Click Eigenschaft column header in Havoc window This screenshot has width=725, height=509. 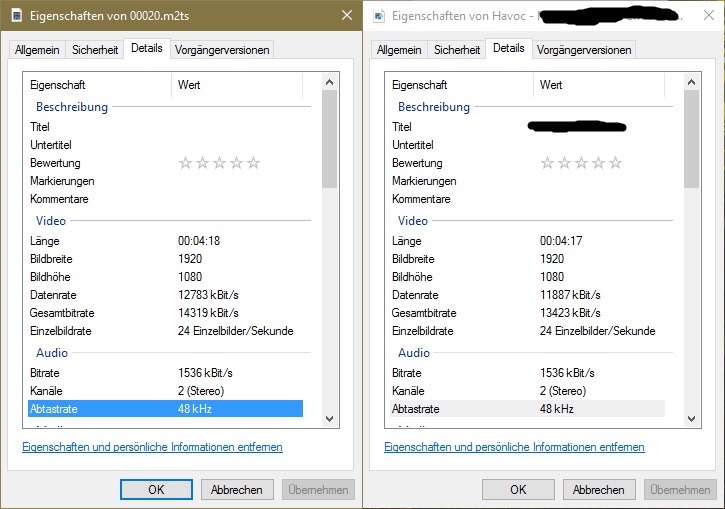(459, 85)
